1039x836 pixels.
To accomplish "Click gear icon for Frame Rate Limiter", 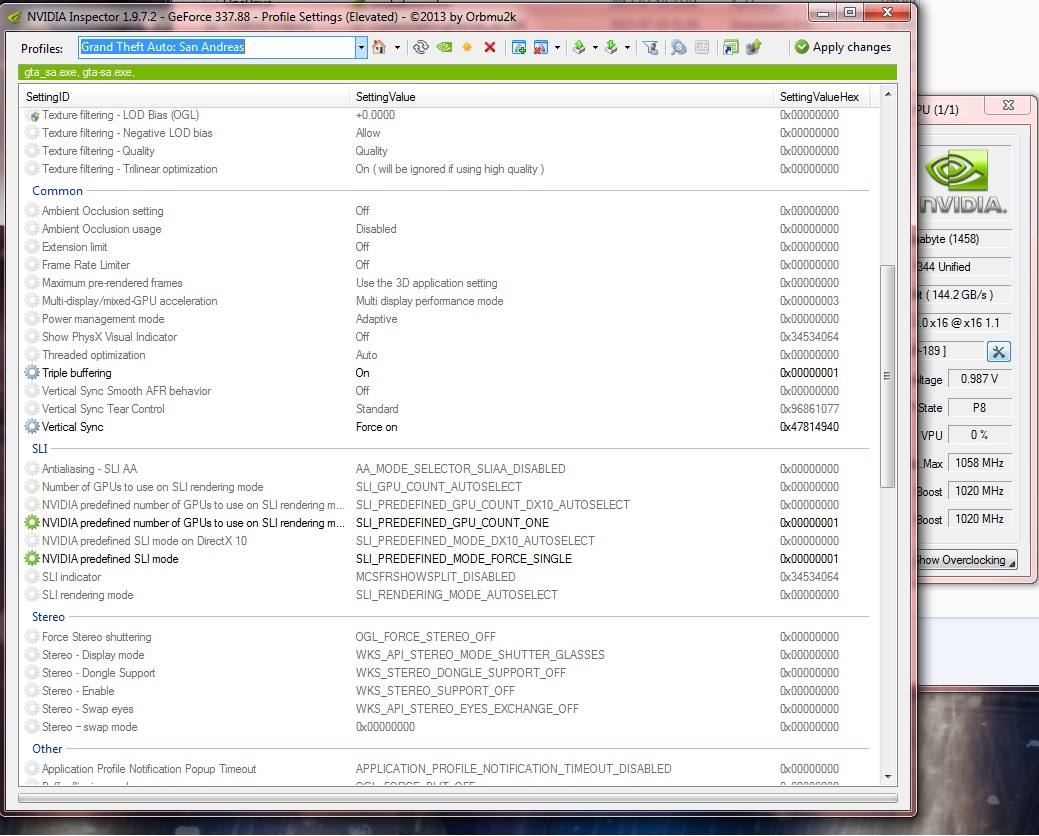I will click(x=32, y=265).
